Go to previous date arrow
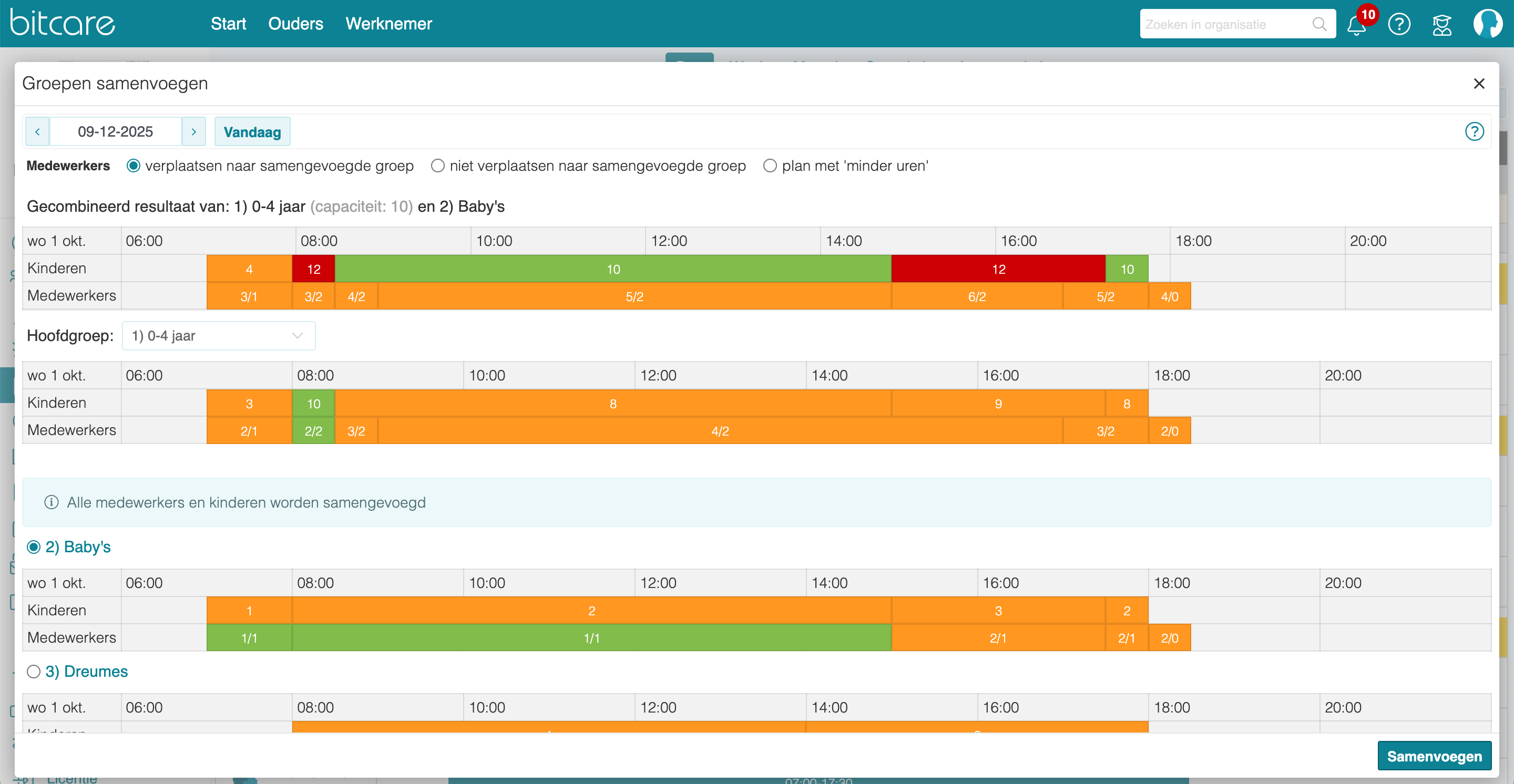This screenshot has height=784, width=1514. pos(38,131)
